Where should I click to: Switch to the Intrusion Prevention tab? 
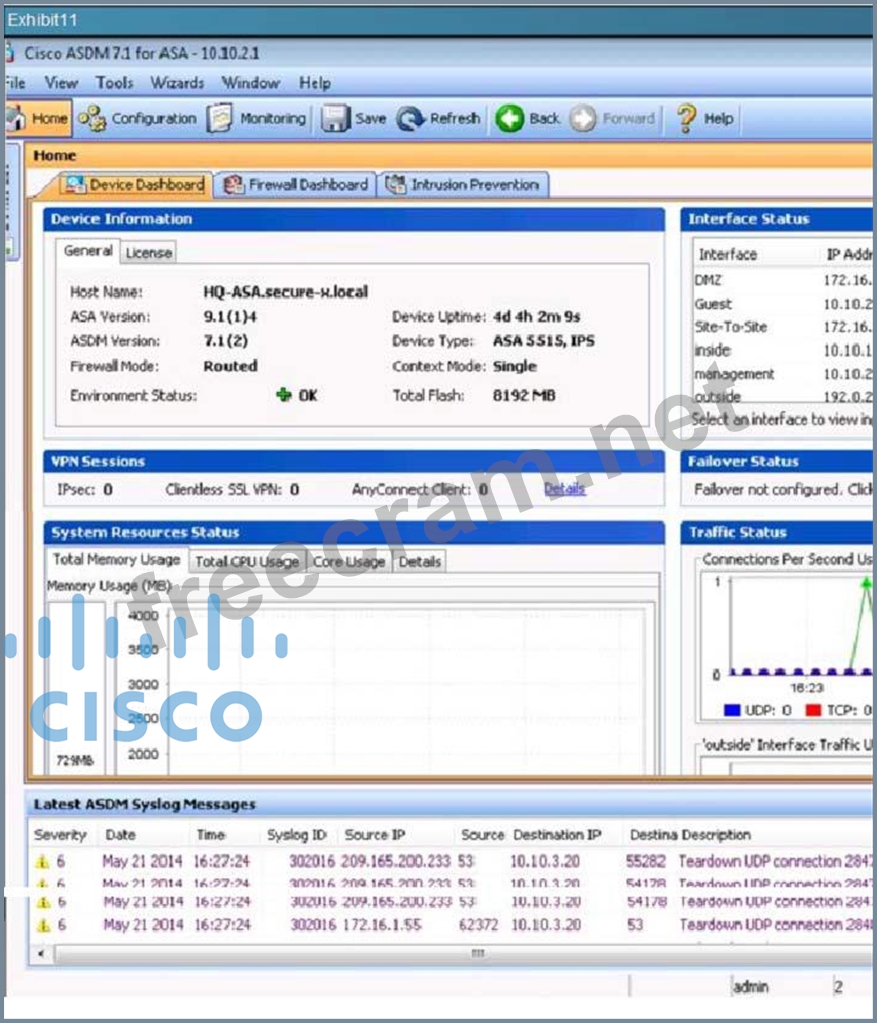click(x=463, y=185)
